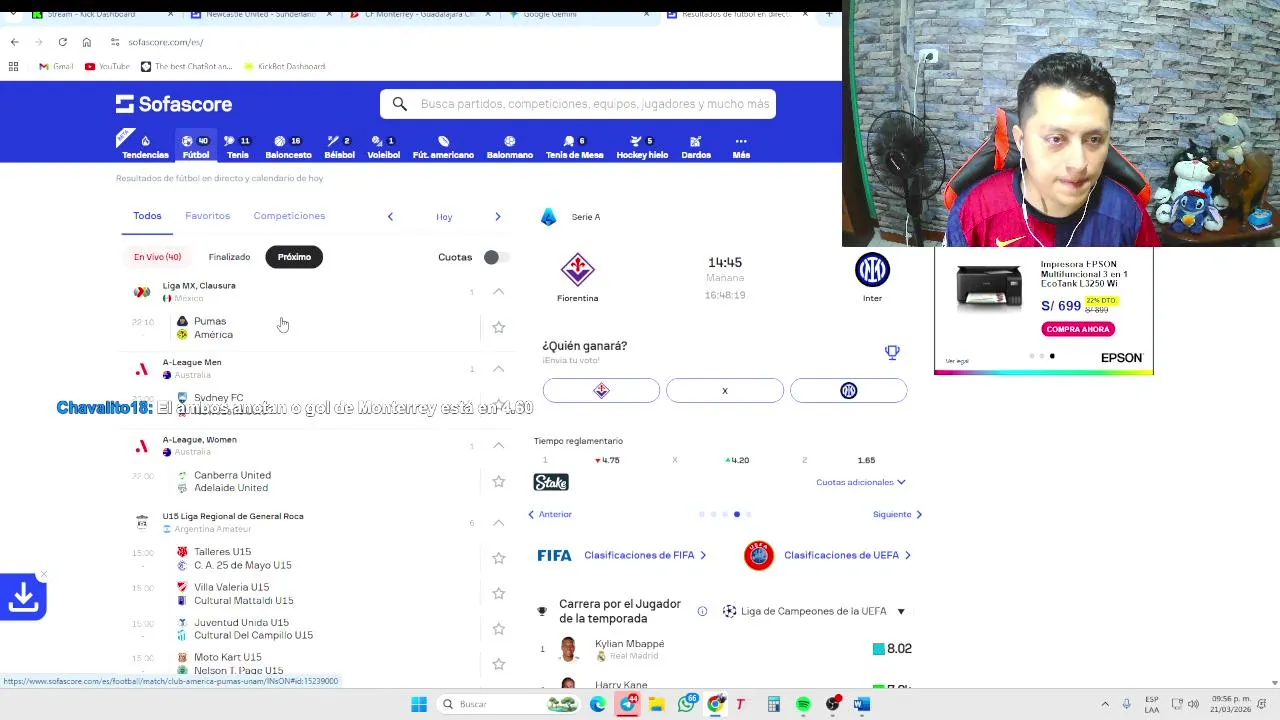
Task: Open the Hoy date picker
Action: (x=444, y=216)
